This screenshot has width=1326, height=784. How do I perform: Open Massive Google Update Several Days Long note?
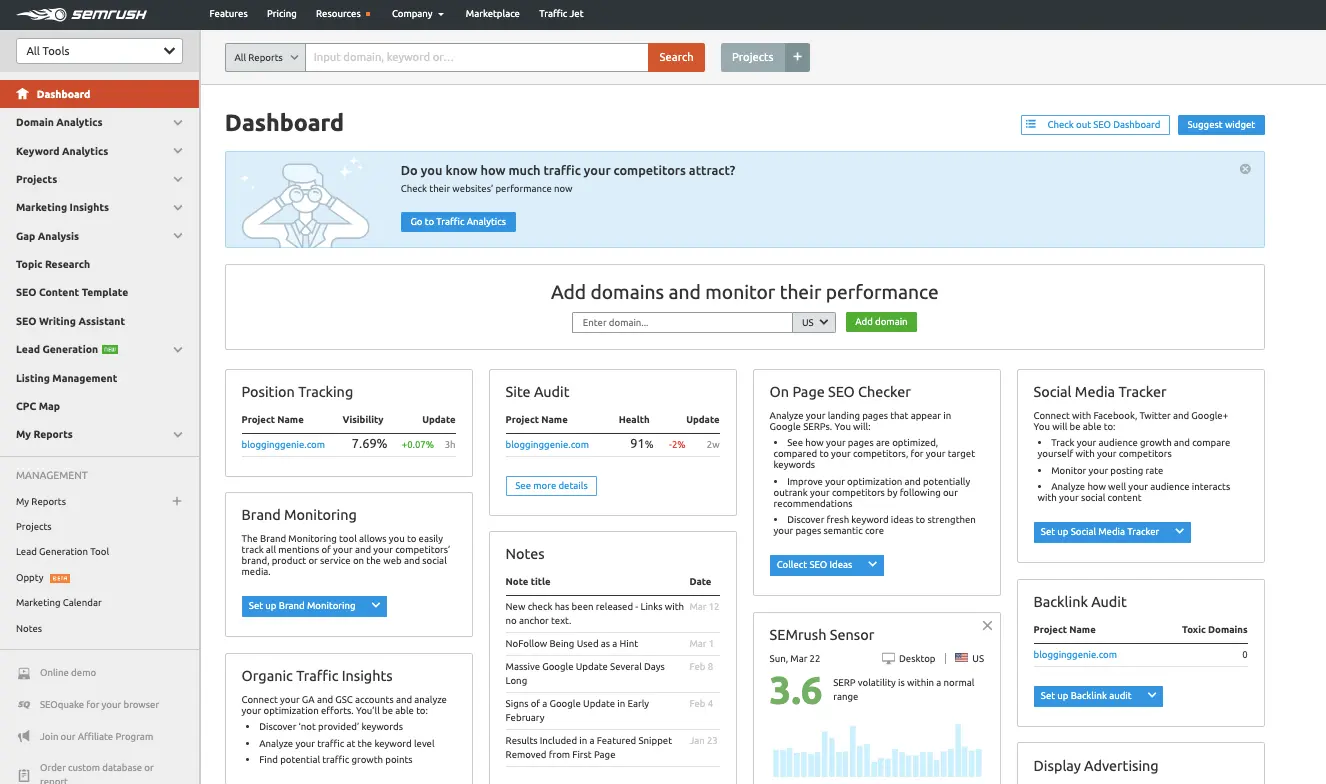point(585,673)
